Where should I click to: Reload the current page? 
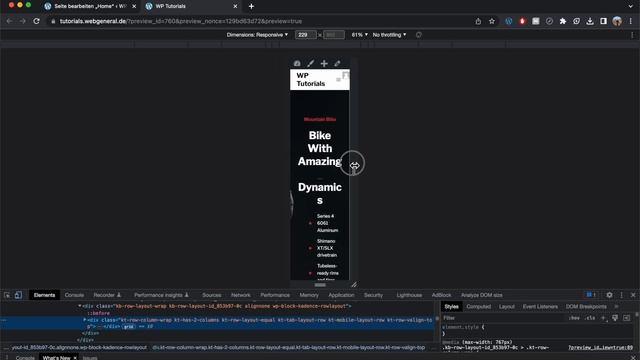(36, 21)
